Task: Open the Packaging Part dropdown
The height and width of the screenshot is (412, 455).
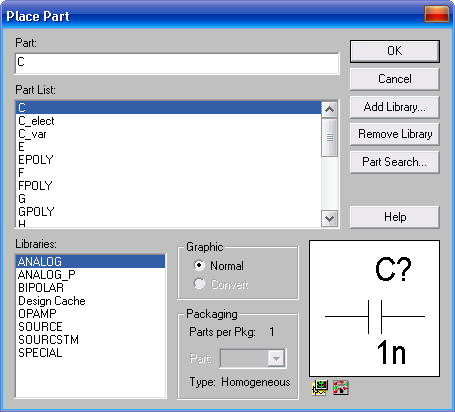Action: click(x=276, y=359)
